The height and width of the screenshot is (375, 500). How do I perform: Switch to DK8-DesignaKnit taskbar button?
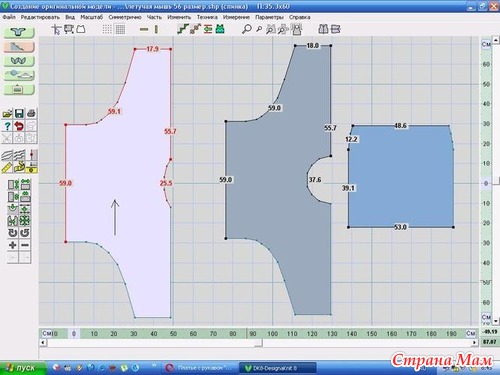click(x=278, y=368)
